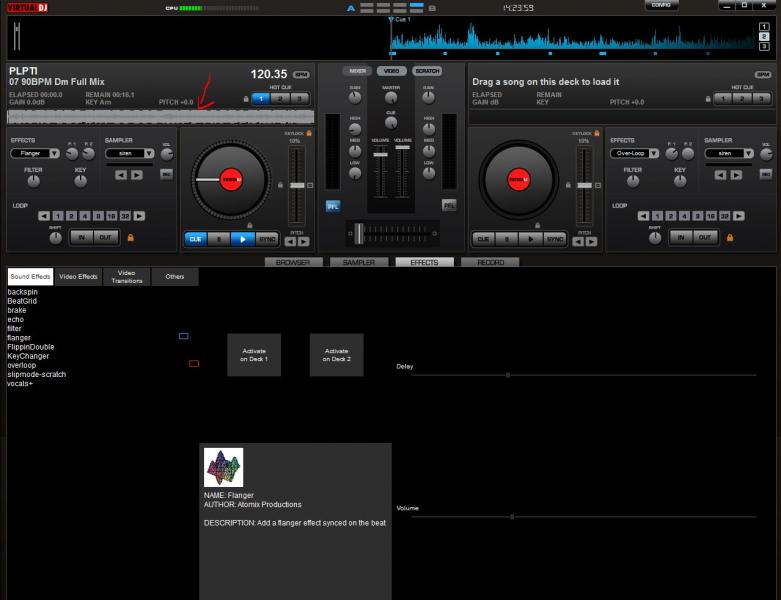Pause the left deck
The height and width of the screenshot is (600, 781).
click(219, 240)
